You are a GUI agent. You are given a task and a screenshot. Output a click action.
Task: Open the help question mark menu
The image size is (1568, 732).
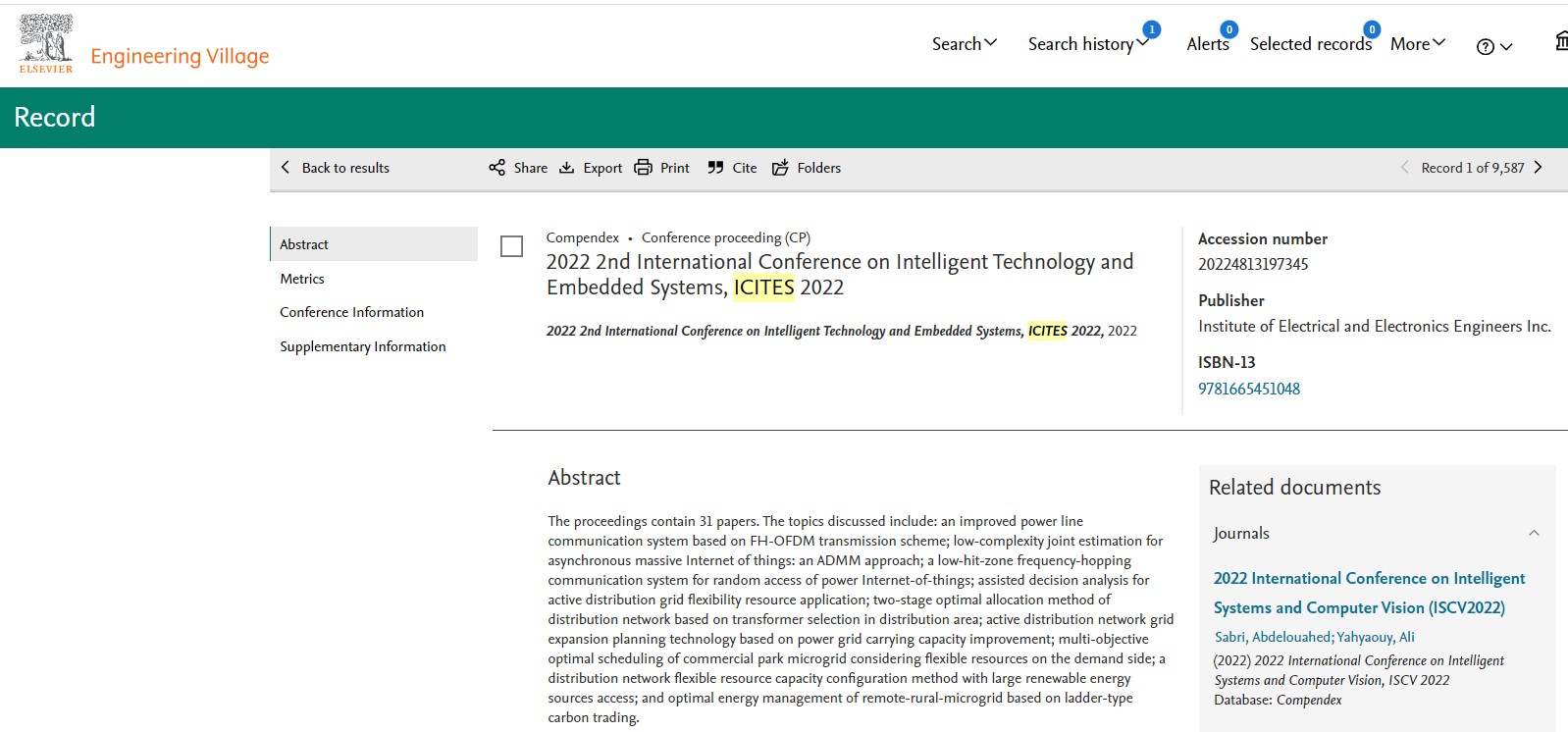(x=1494, y=46)
